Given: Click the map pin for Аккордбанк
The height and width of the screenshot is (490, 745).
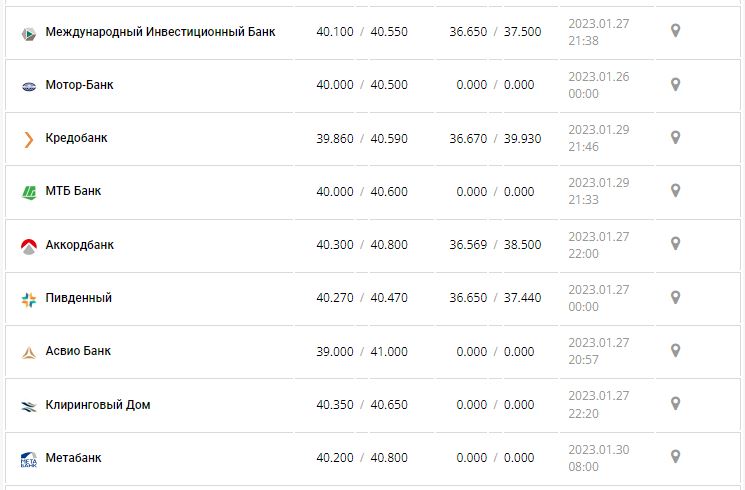Looking at the screenshot, I should (675, 244).
